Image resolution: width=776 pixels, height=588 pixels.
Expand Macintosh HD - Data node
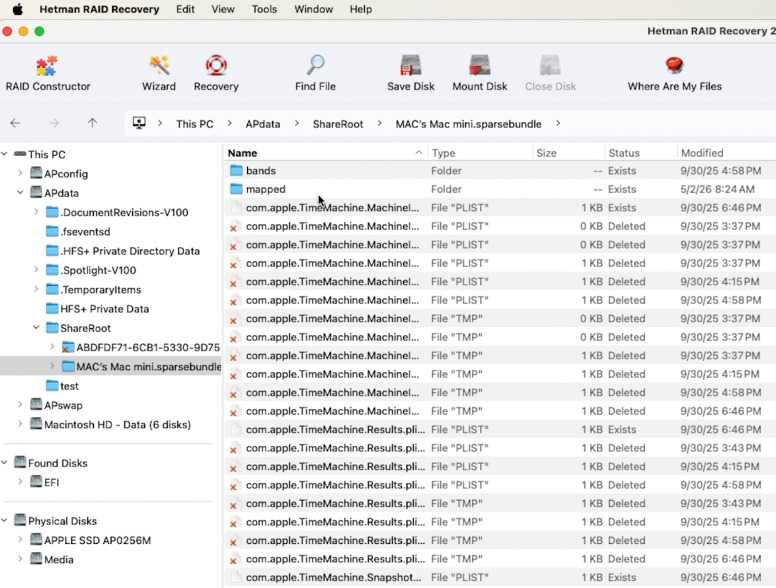click(x=20, y=424)
